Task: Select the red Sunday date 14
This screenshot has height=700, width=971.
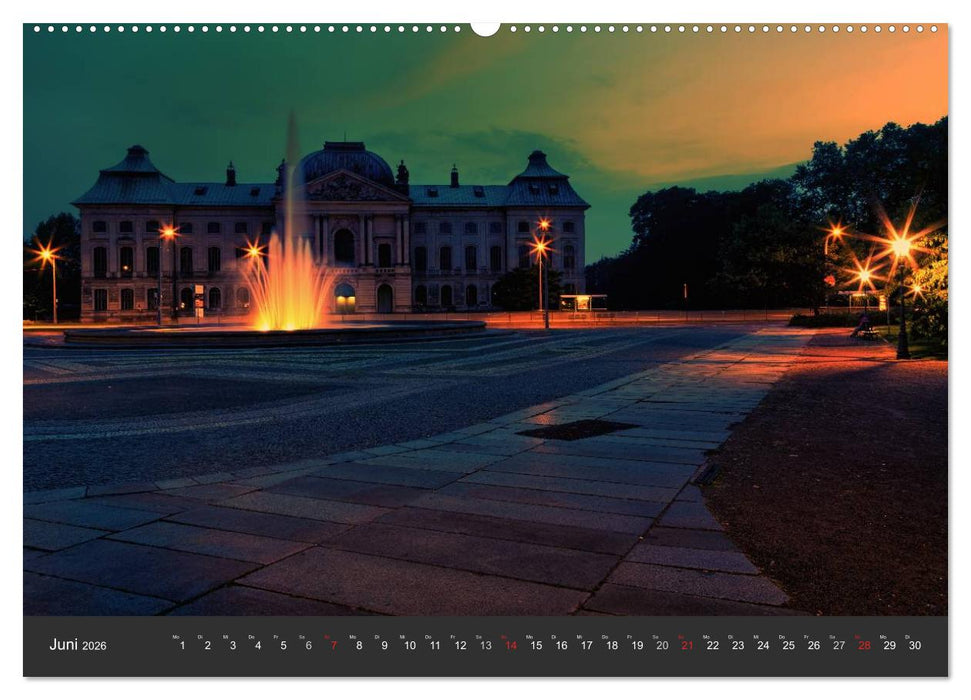Action: (511, 647)
